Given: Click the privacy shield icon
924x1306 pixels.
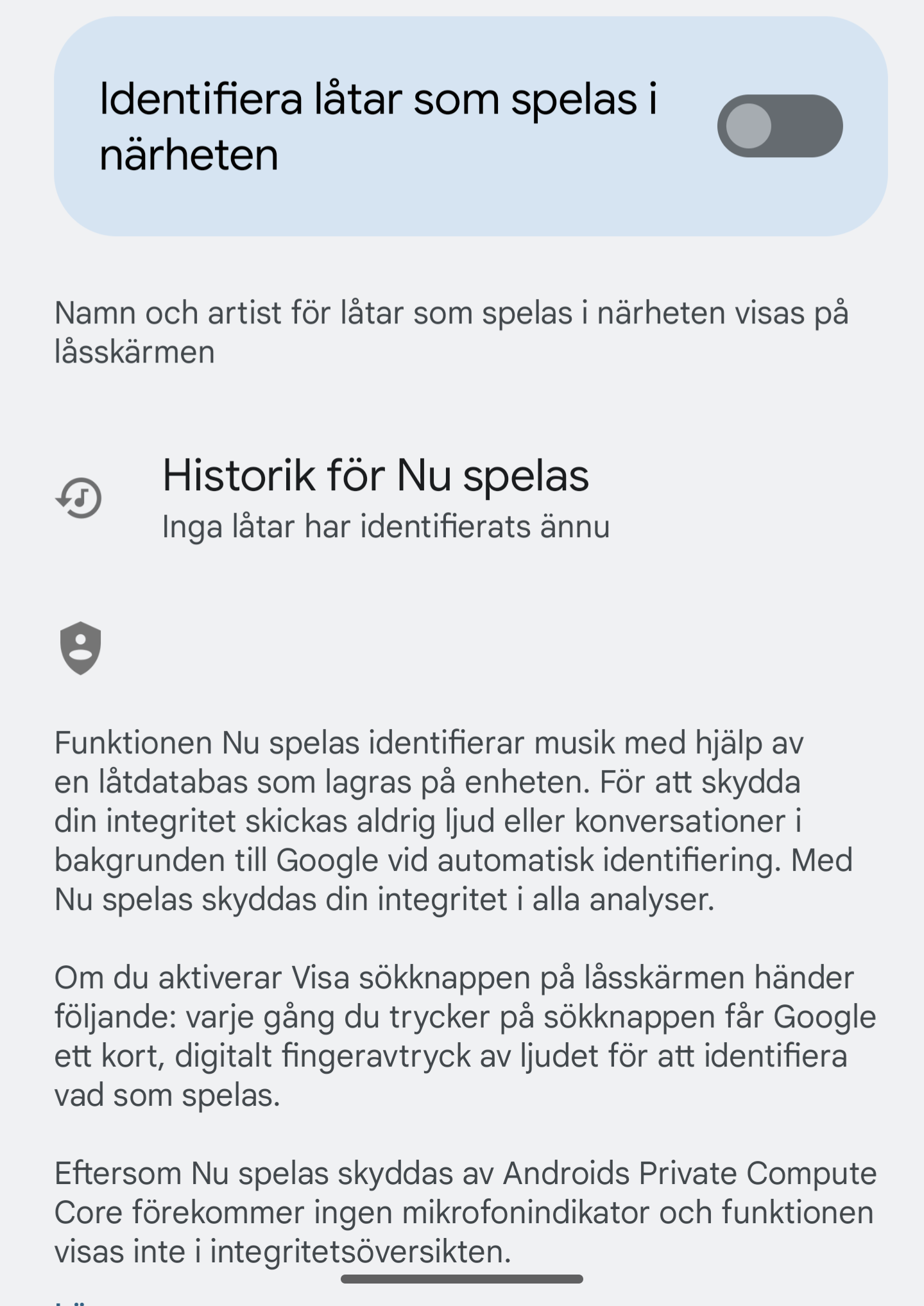Looking at the screenshot, I should click(x=80, y=648).
